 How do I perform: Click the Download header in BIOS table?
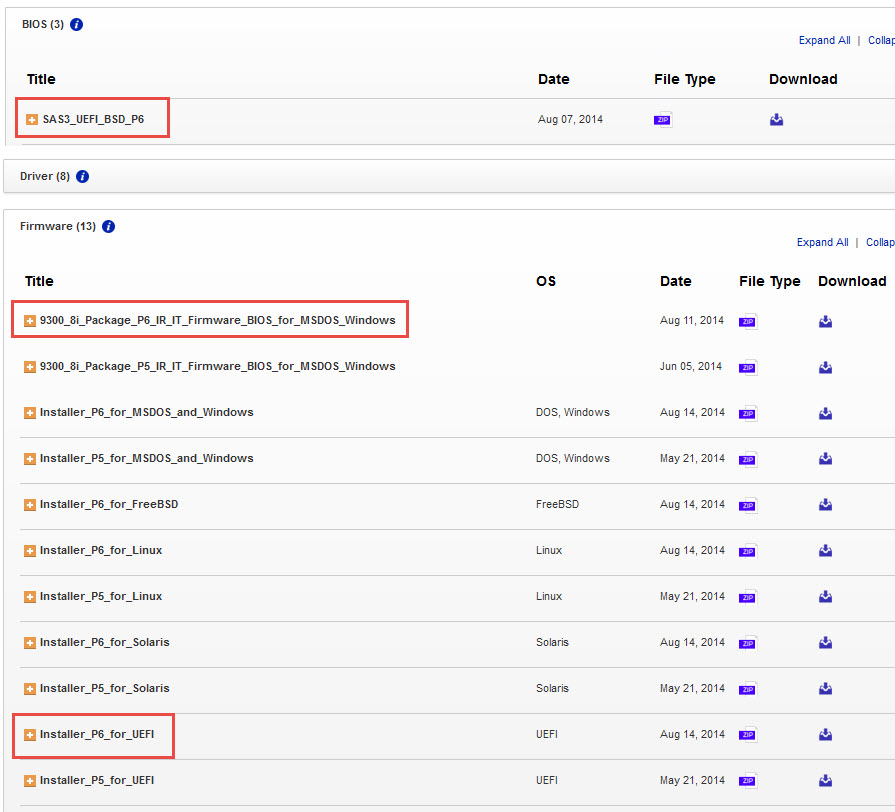803,79
